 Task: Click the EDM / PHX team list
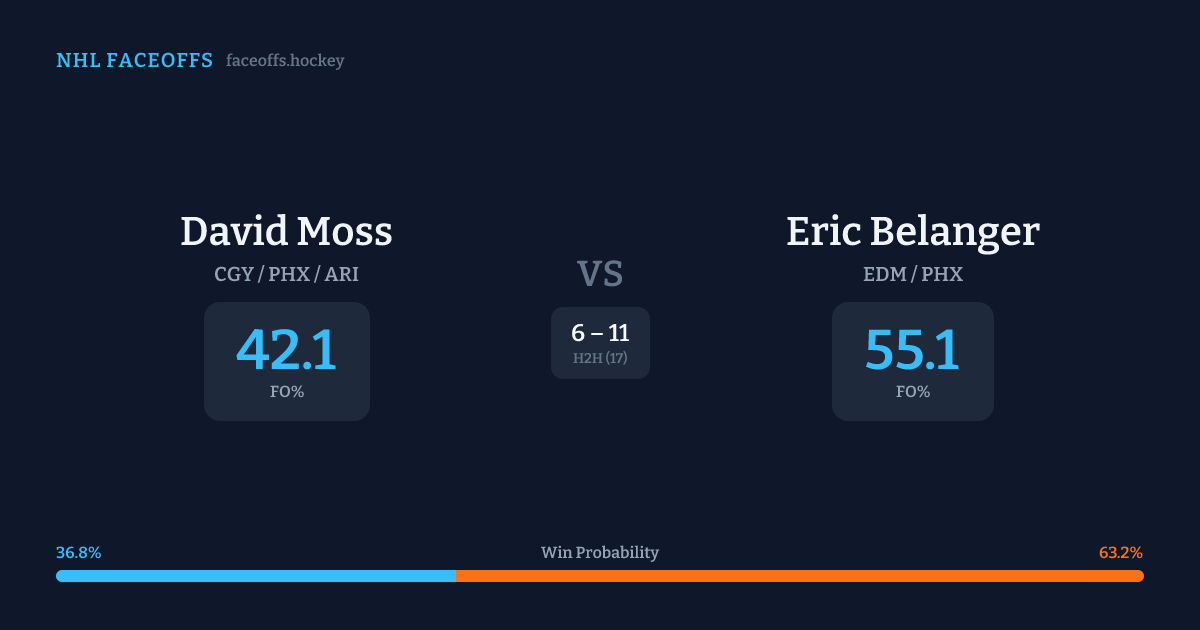click(x=912, y=274)
